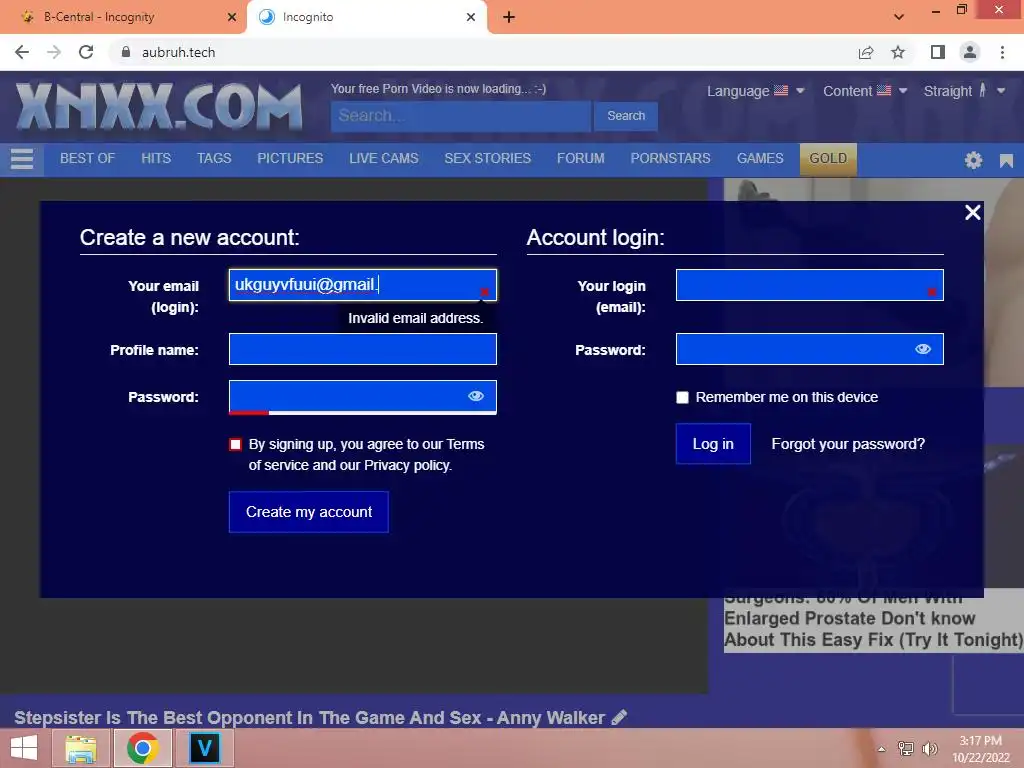The image size is (1024, 768).
Task: Open the GOLD menu item
Action: 828,159
